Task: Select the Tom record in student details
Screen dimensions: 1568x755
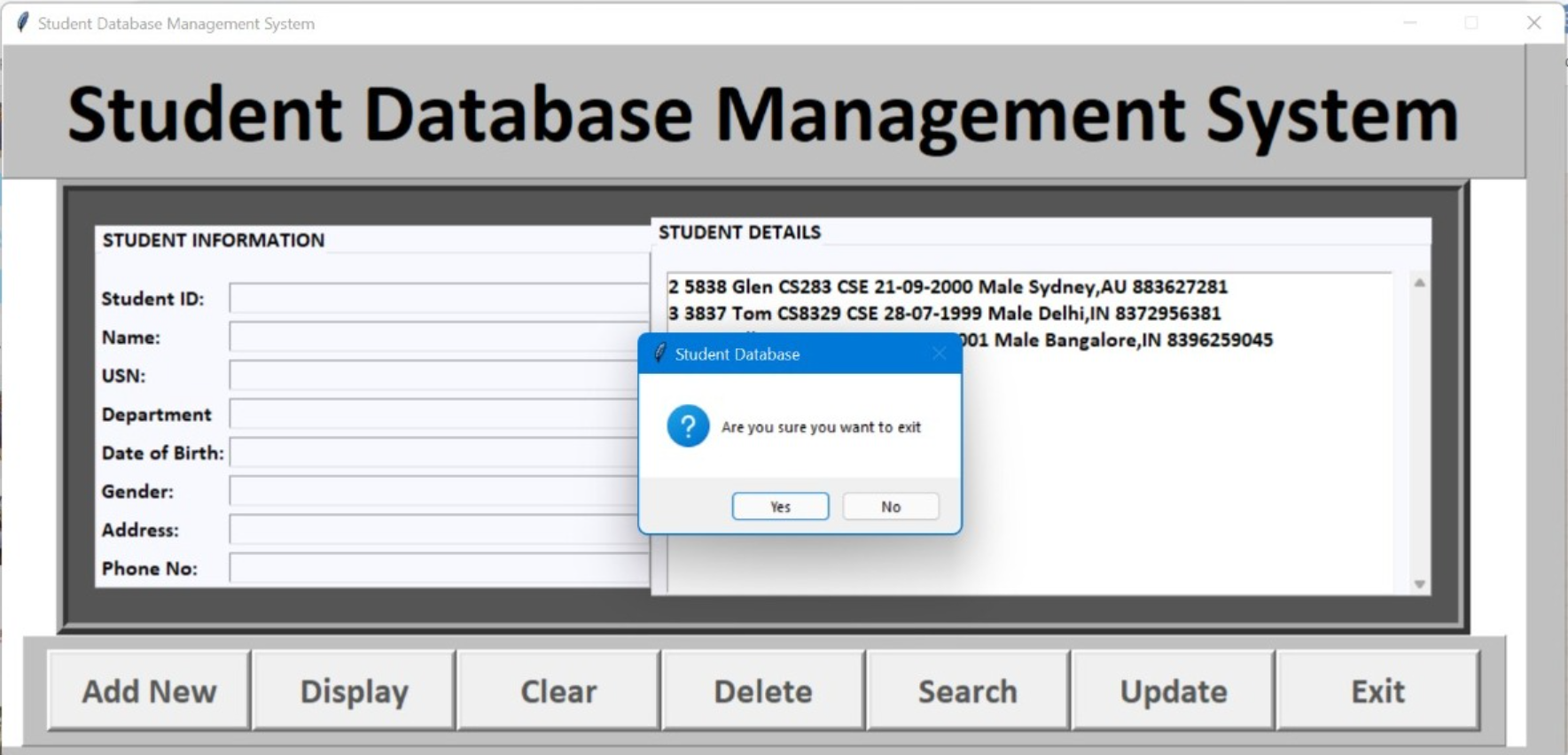Action: 944,313
